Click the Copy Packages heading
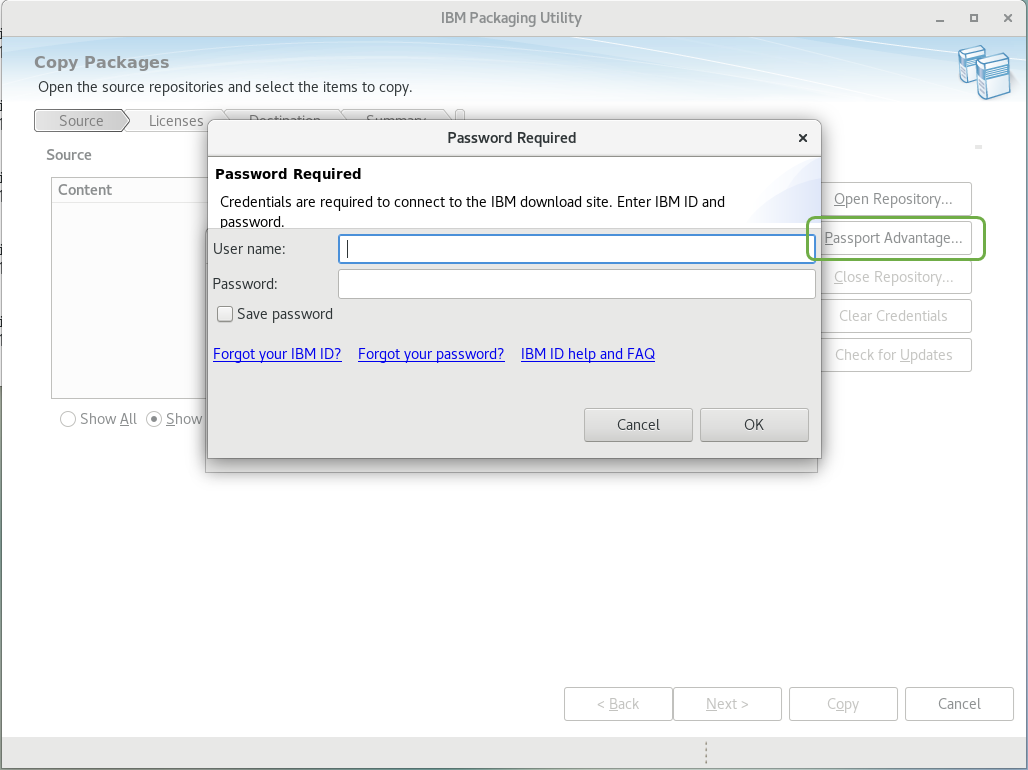 [x=102, y=62]
